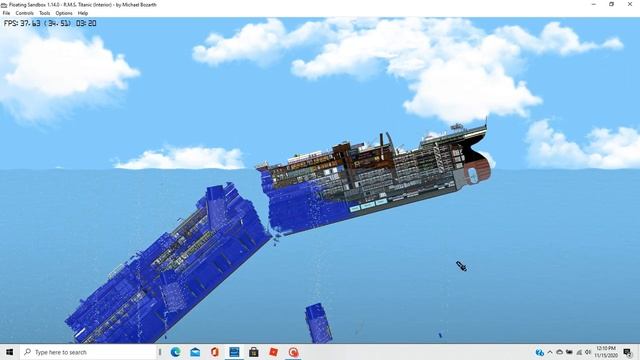Image resolution: width=640 pixels, height=360 pixels.
Task: Click the blue people tray icon
Action: click(x=540, y=352)
